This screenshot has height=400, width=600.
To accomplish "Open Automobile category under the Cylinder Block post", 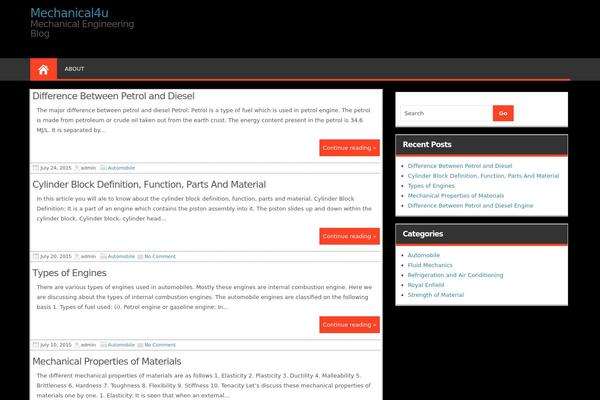I will (x=121, y=256).
